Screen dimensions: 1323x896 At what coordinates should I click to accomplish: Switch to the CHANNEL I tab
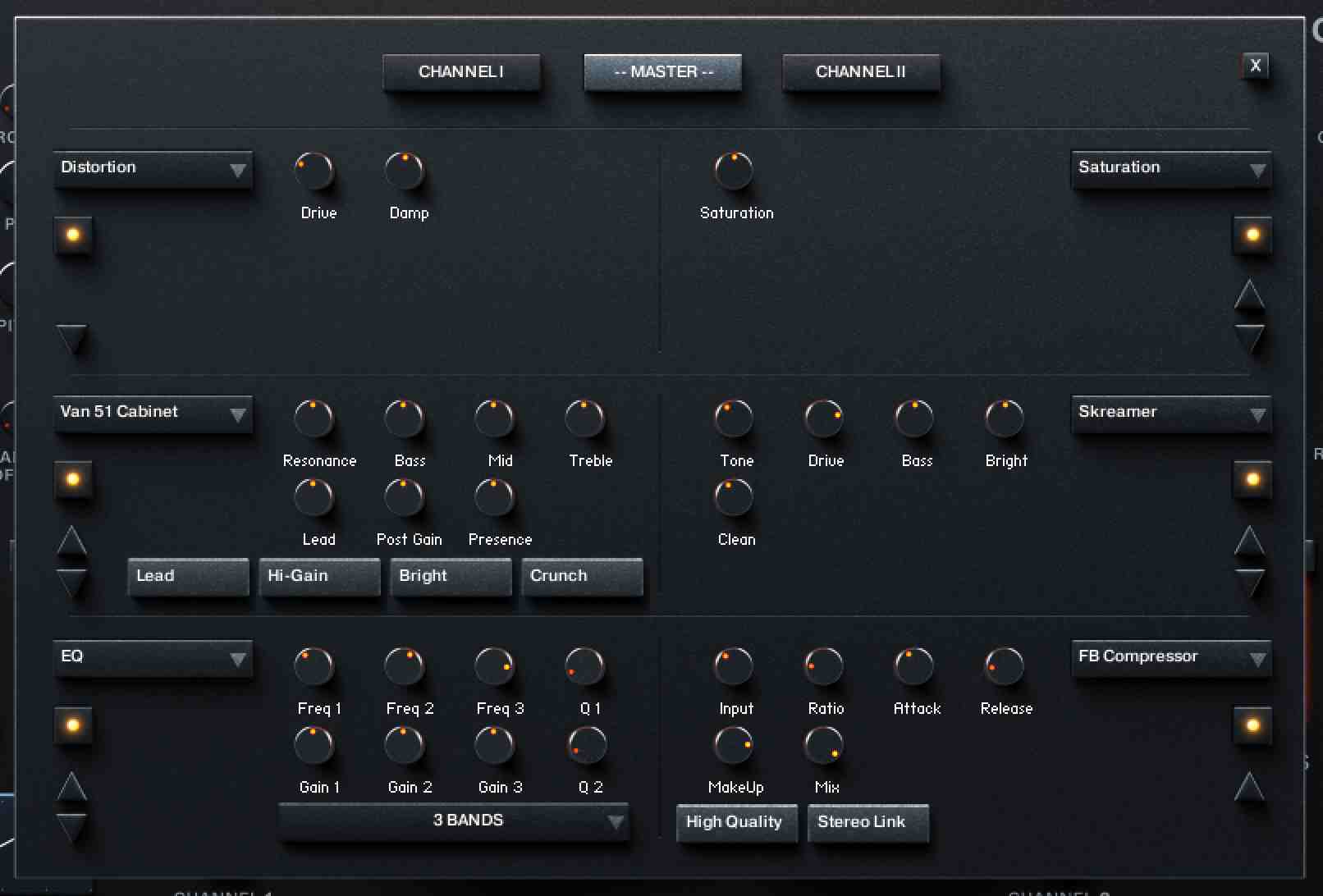click(461, 72)
